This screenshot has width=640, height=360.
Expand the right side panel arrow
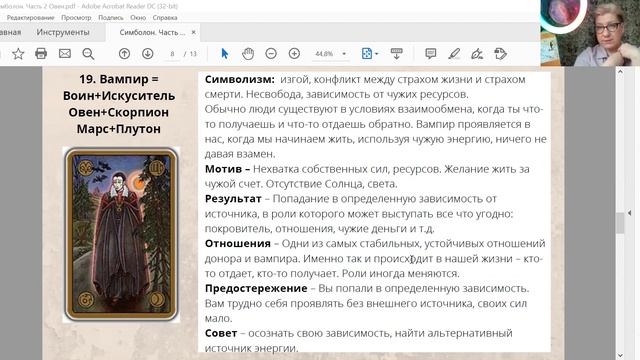[x=629, y=213]
